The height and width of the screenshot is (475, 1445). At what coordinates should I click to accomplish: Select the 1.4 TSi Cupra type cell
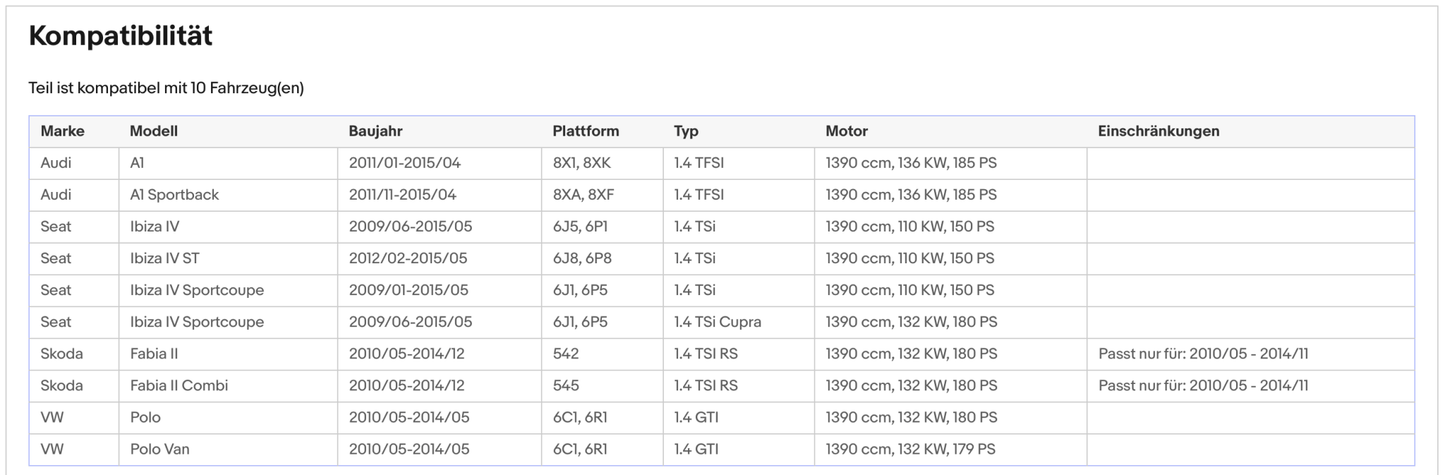click(717, 322)
